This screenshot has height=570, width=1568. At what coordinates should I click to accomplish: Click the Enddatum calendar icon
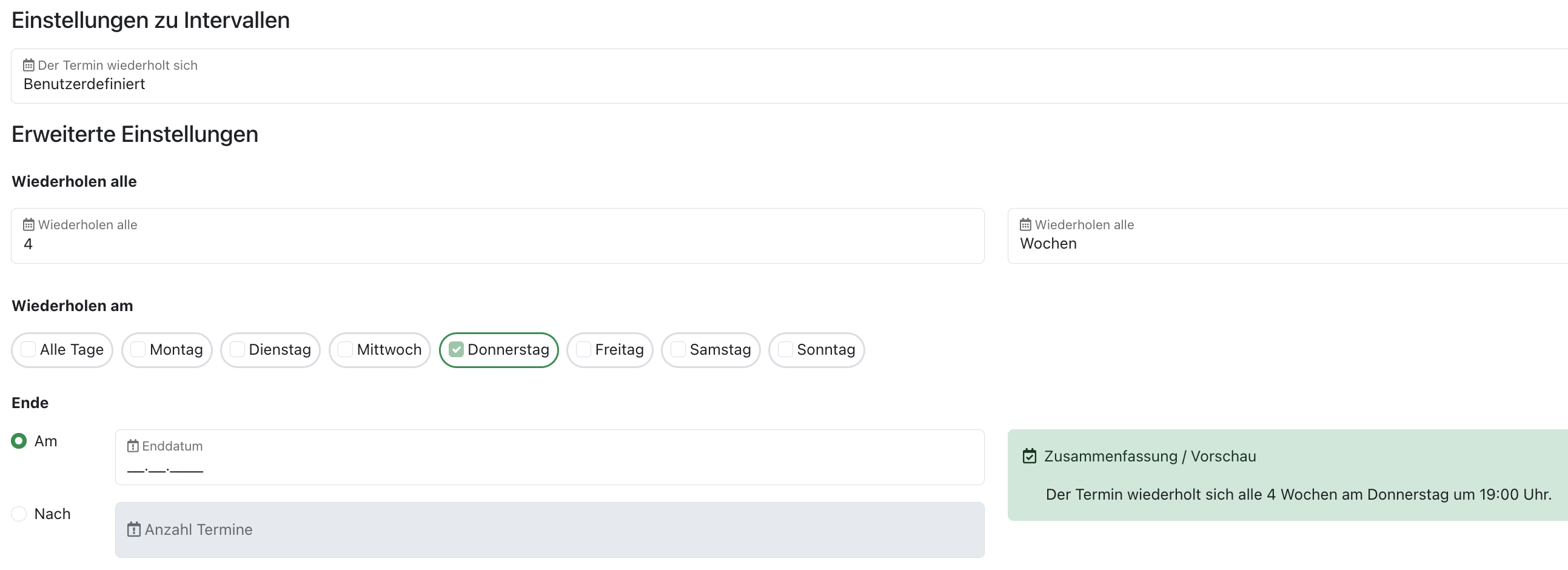pyautogui.click(x=133, y=446)
